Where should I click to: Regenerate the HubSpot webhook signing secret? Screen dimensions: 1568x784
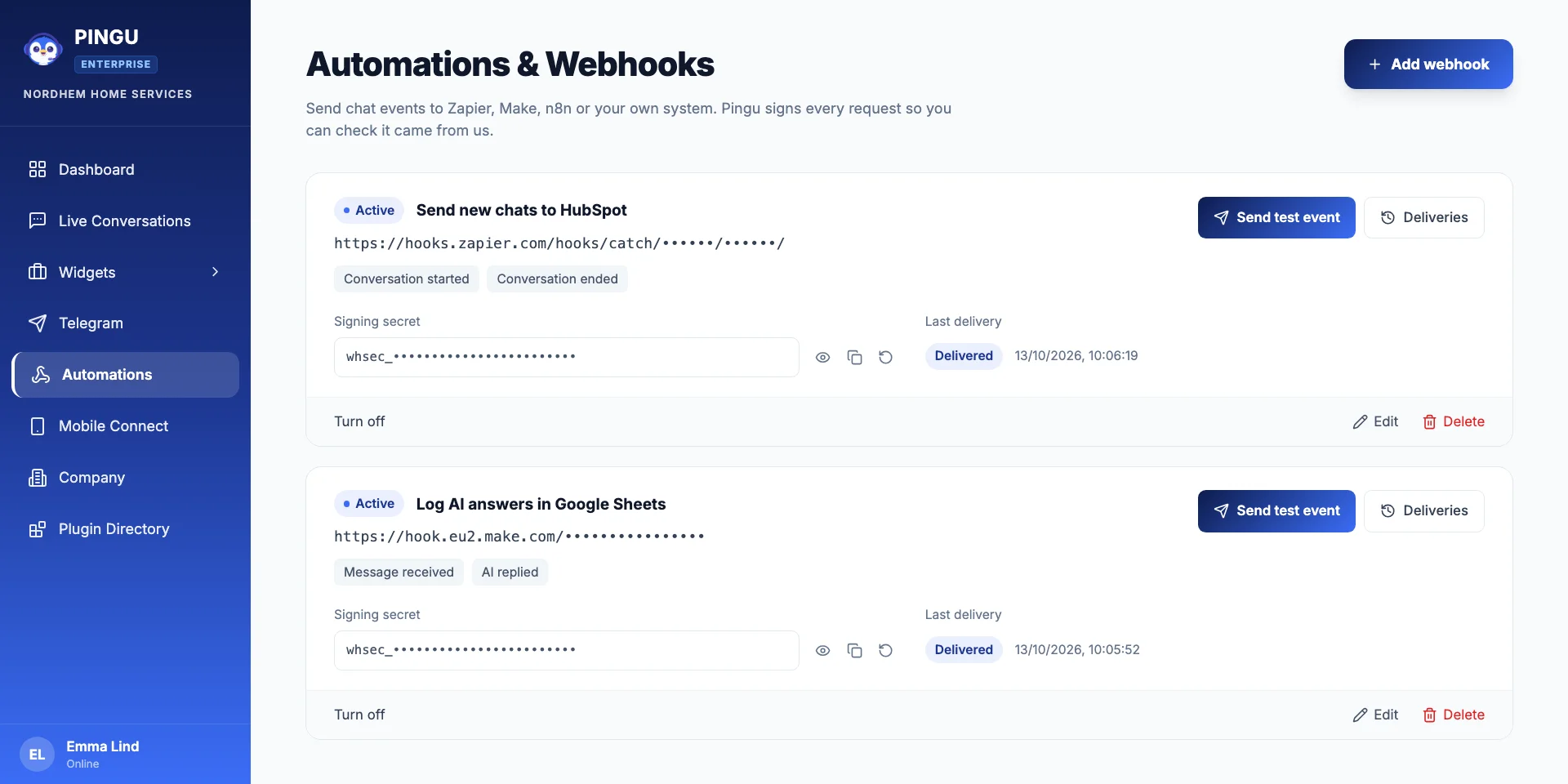pos(885,357)
